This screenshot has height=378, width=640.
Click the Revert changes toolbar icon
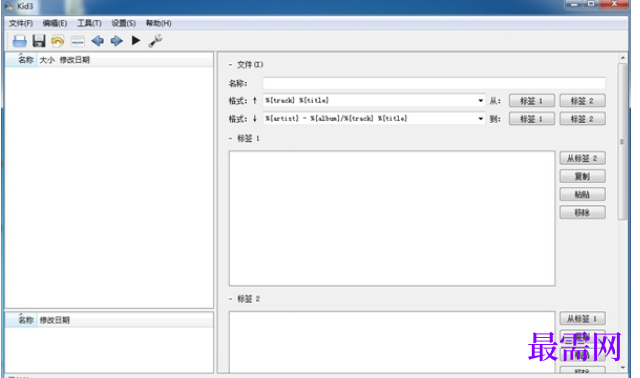click(58, 41)
